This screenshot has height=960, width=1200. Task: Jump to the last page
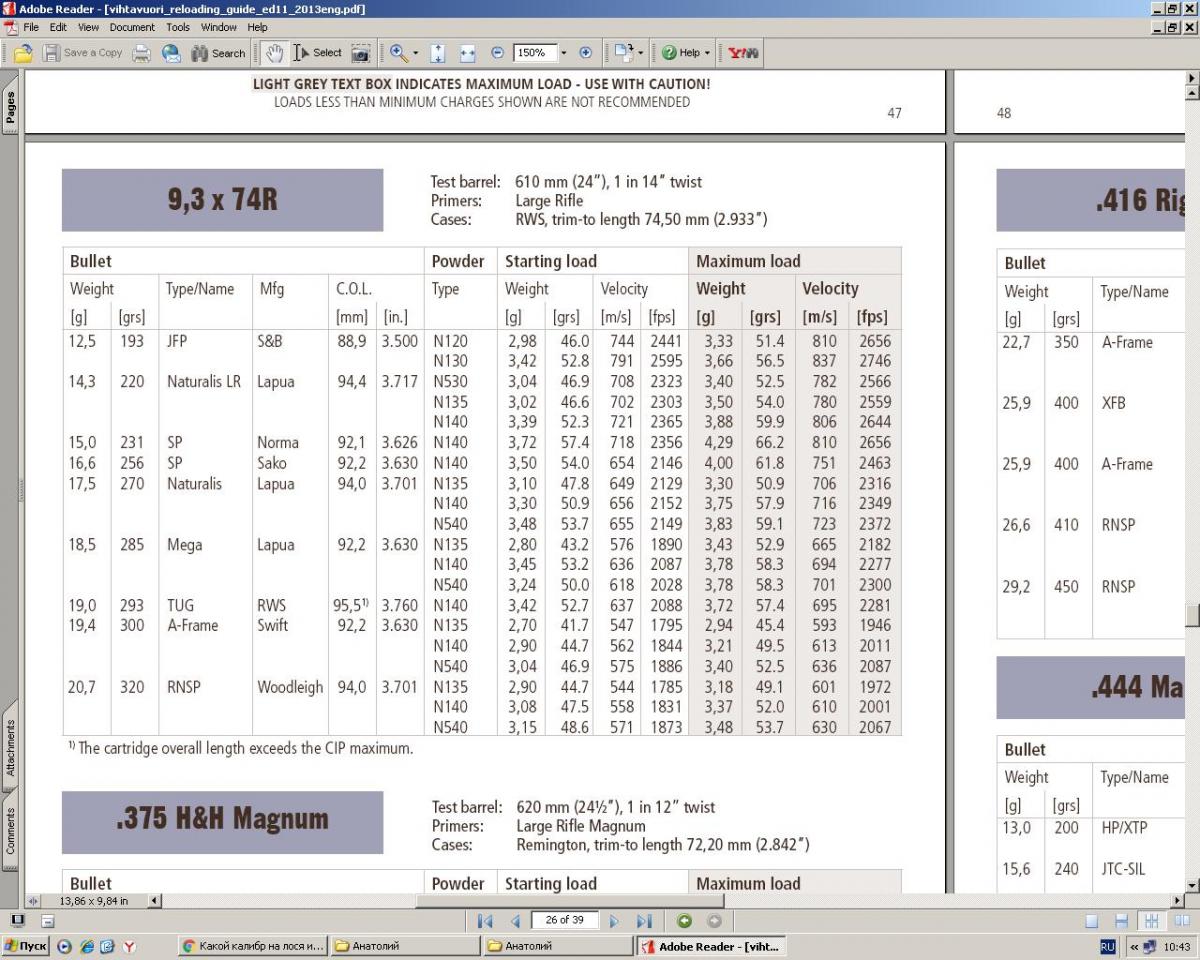click(645, 920)
